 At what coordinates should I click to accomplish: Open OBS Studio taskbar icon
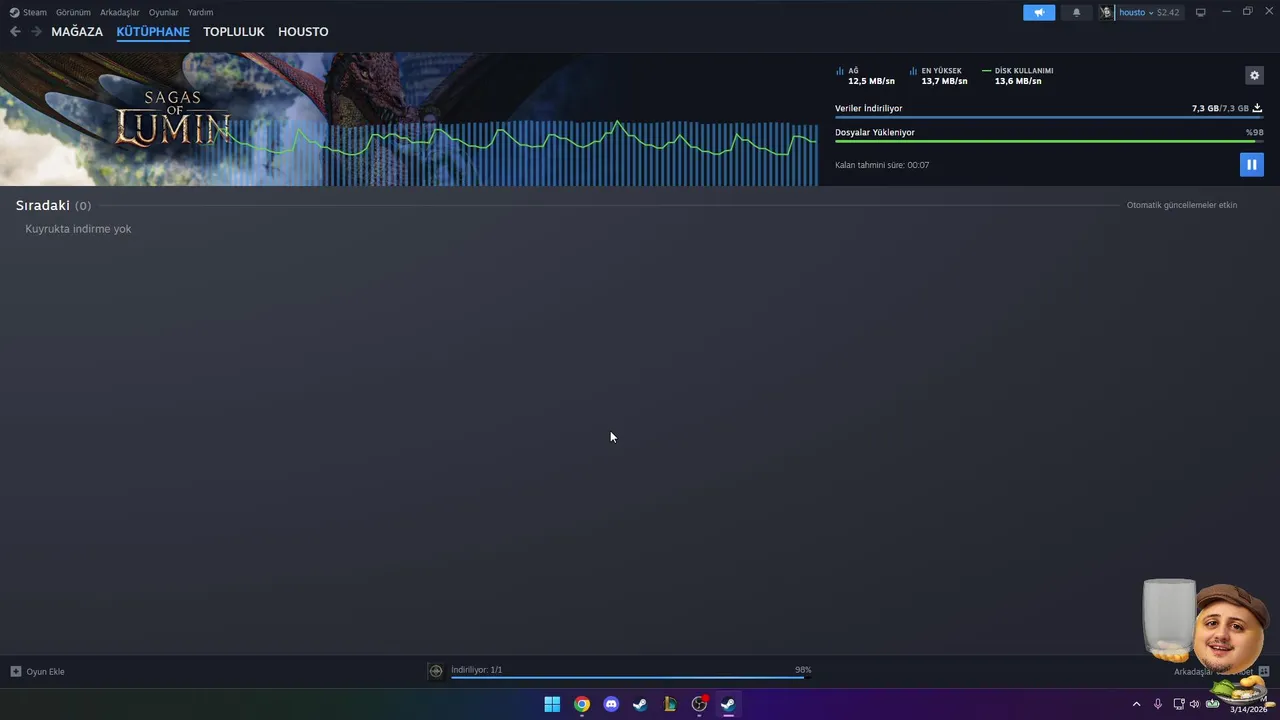[x=699, y=704]
